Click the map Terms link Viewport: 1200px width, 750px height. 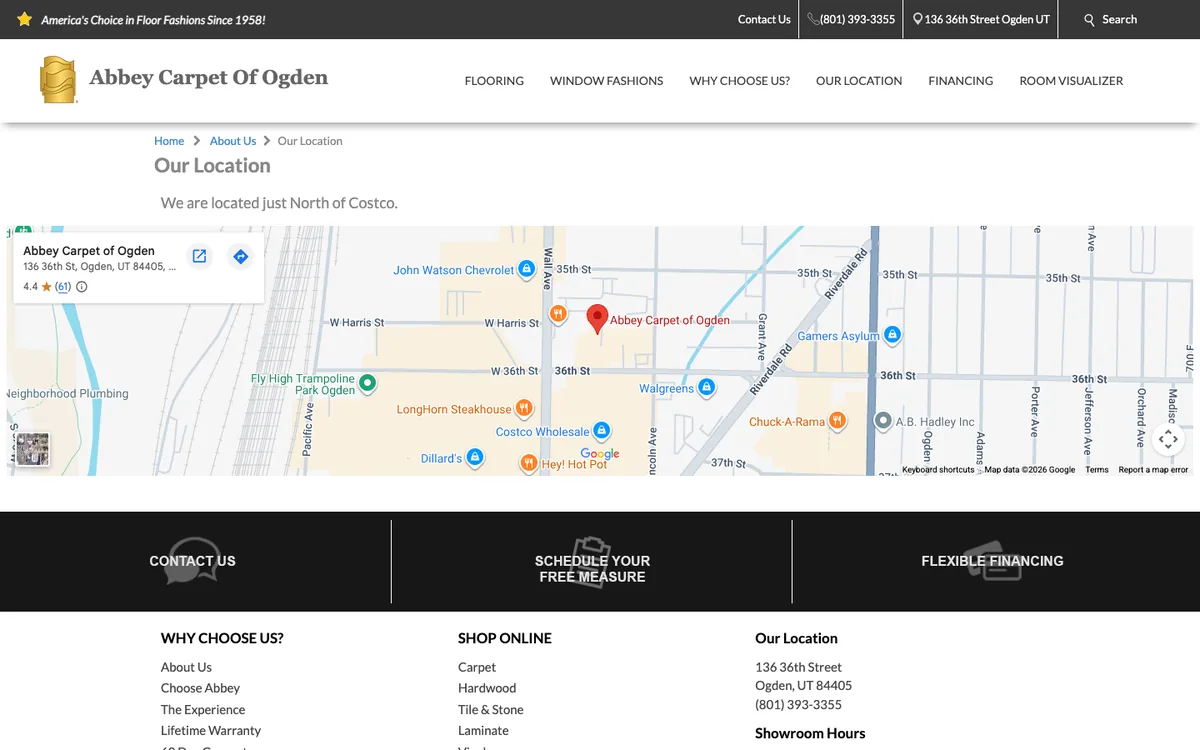(1097, 470)
